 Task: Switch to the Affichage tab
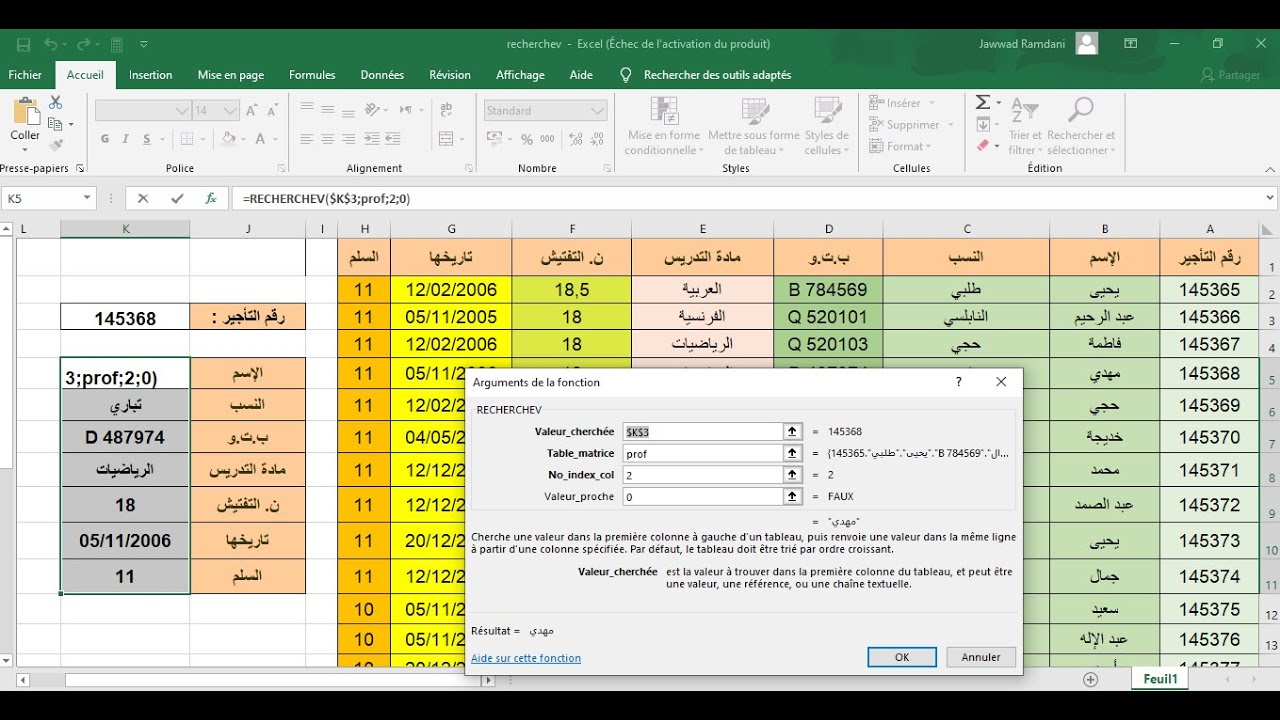pyautogui.click(x=520, y=75)
